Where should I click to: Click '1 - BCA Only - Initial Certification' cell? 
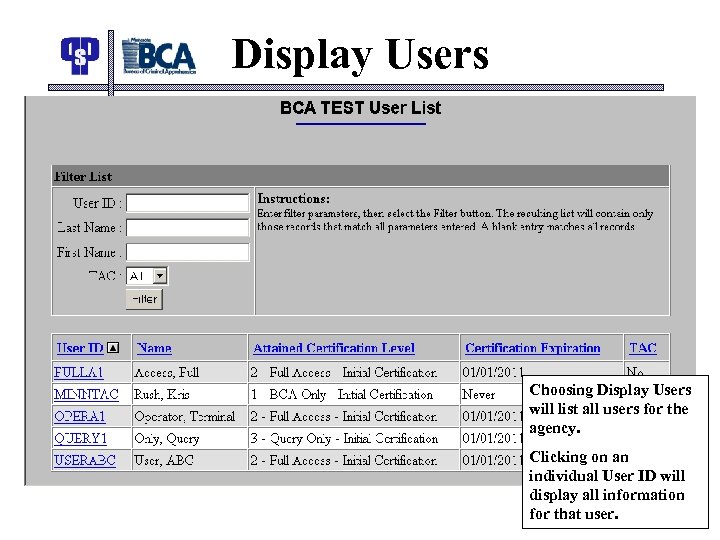[353, 394]
